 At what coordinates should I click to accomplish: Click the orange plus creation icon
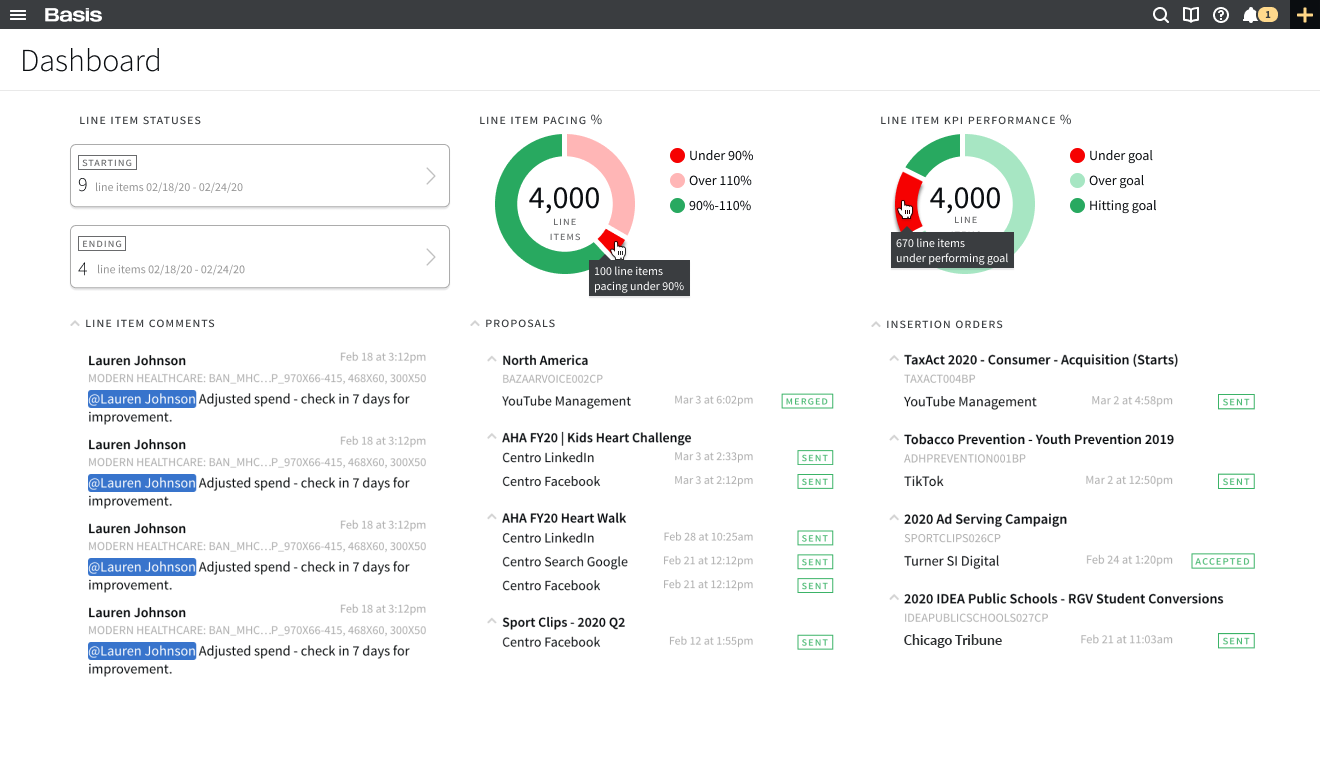1305,15
